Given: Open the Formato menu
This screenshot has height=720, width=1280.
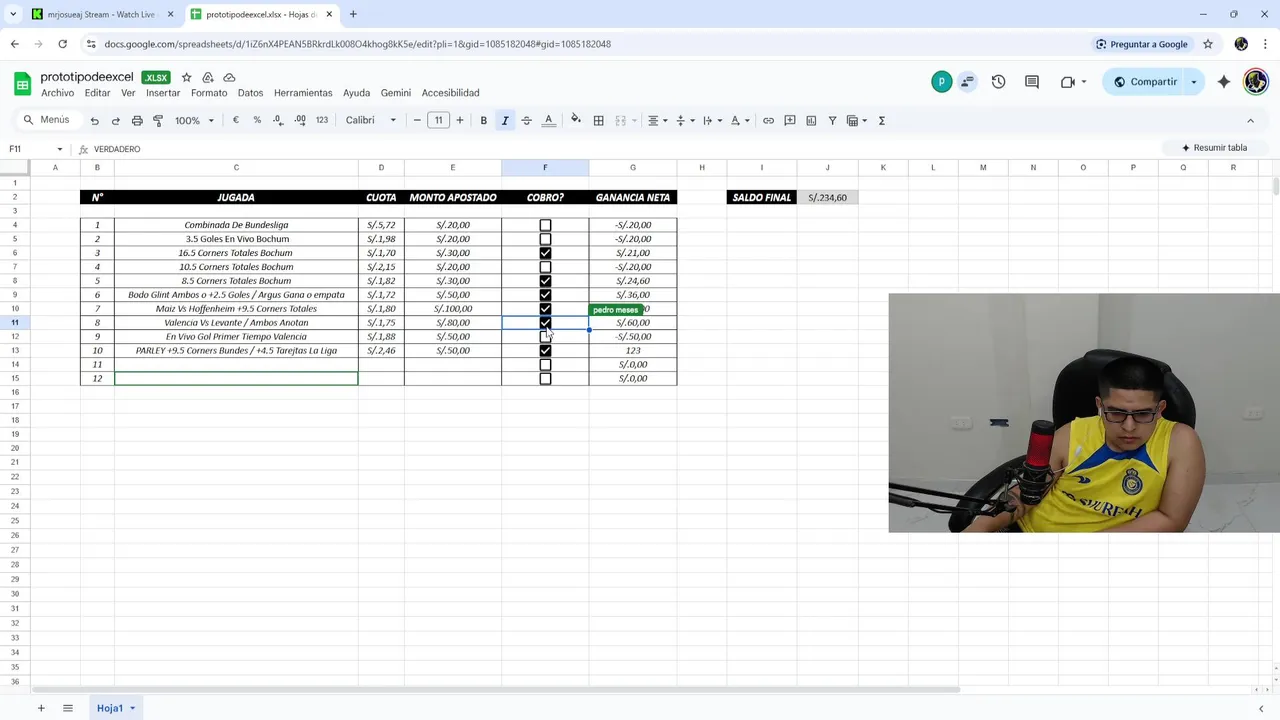Looking at the screenshot, I should click(209, 93).
